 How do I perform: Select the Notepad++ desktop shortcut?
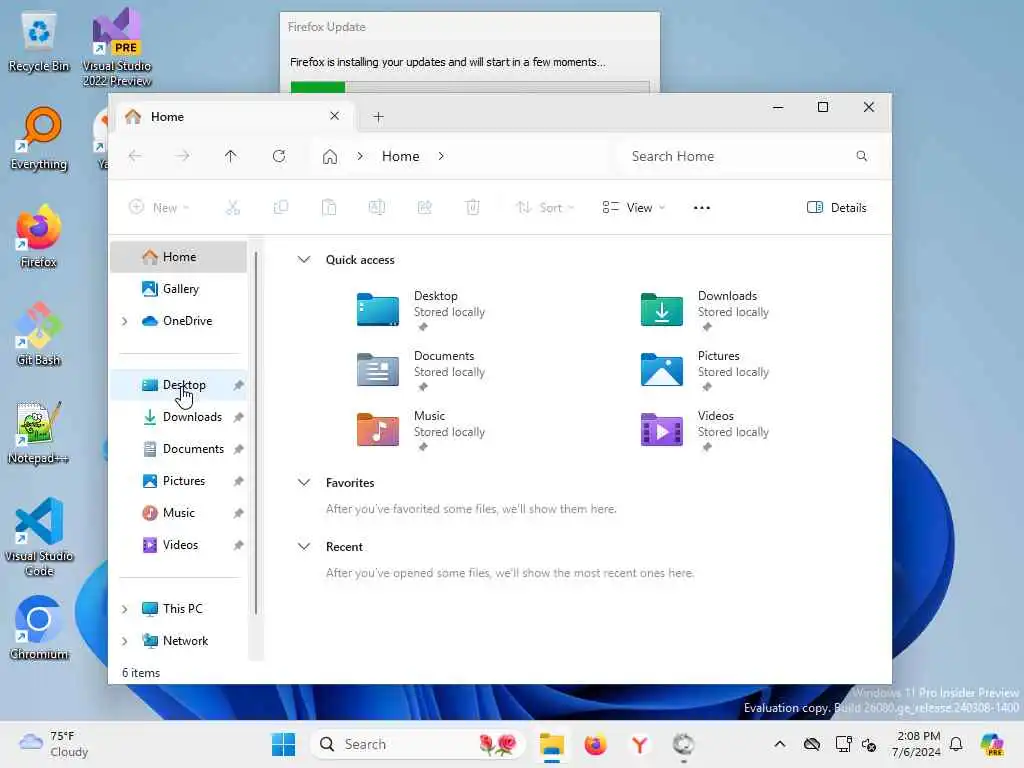(39, 432)
